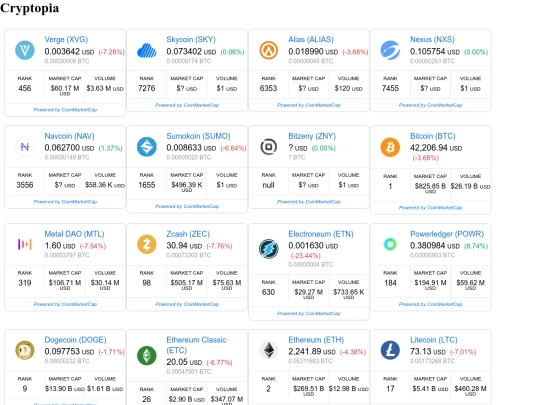This screenshot has width=540, height=405.
Task: Click the Skycoin cloud logo icon
Action: [147, 50]
